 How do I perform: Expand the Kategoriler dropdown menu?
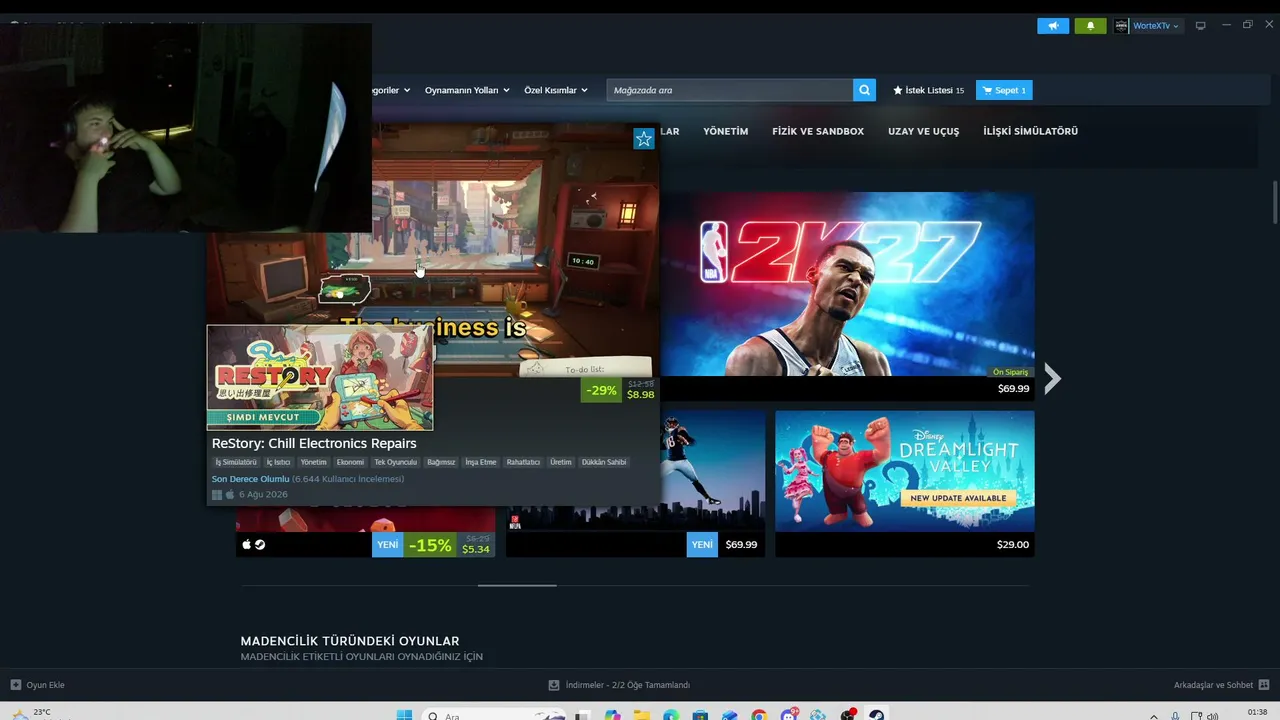[391, 90]
